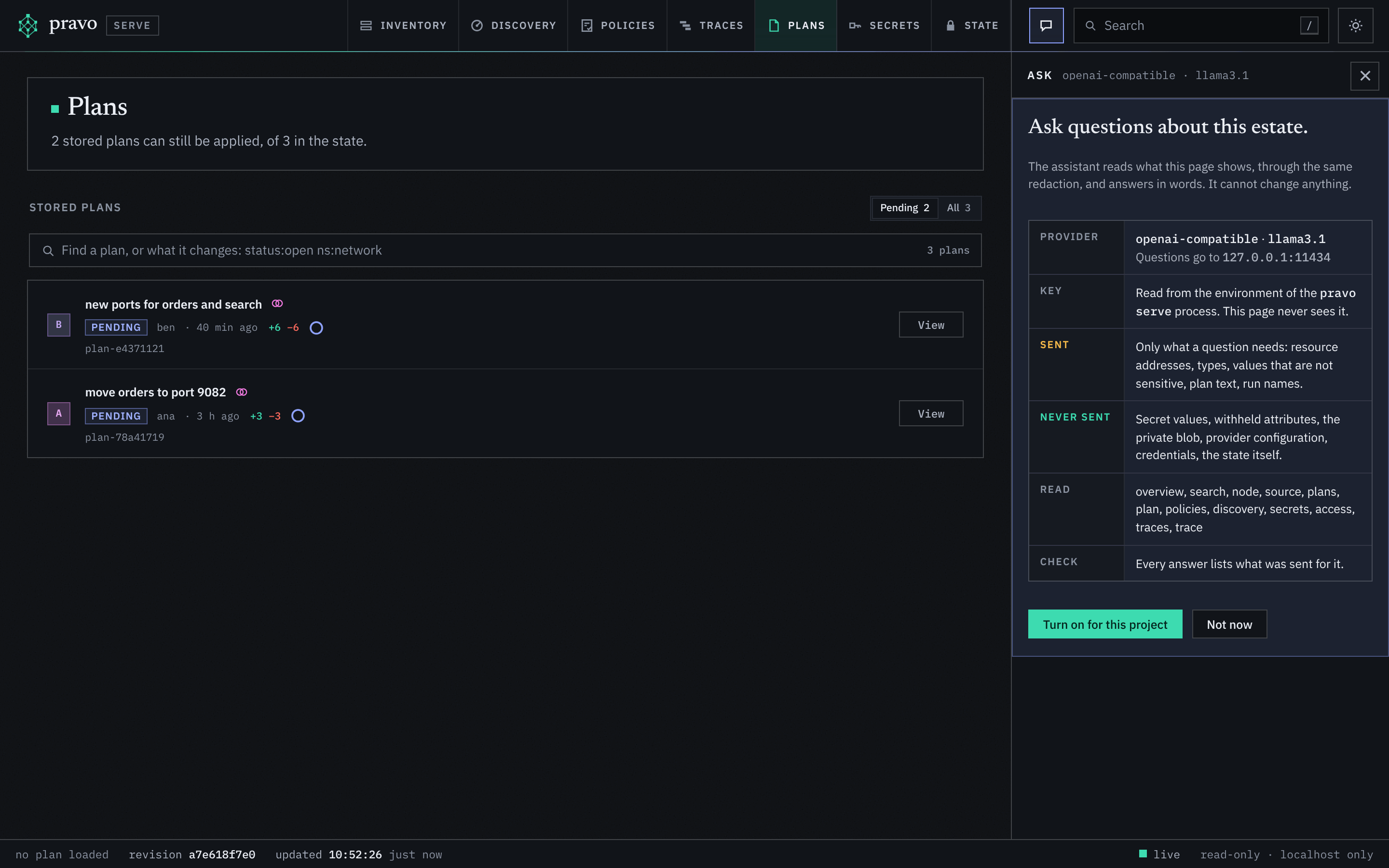The width and height of the screenshot is (1389, 868).
Task: Dismiss with Not now button
Action: tap(1229, 624)
